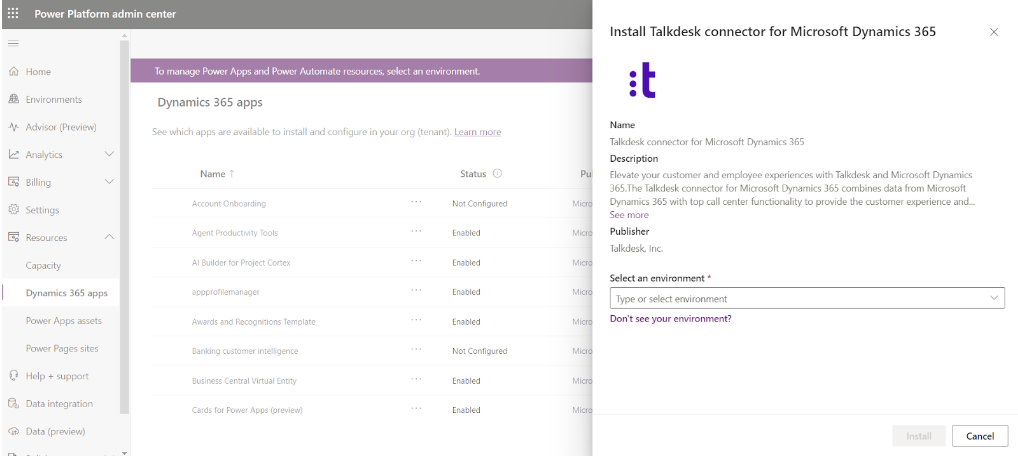
Task: Sort by the Name column arrow
Action: click(x=232, y=174)
